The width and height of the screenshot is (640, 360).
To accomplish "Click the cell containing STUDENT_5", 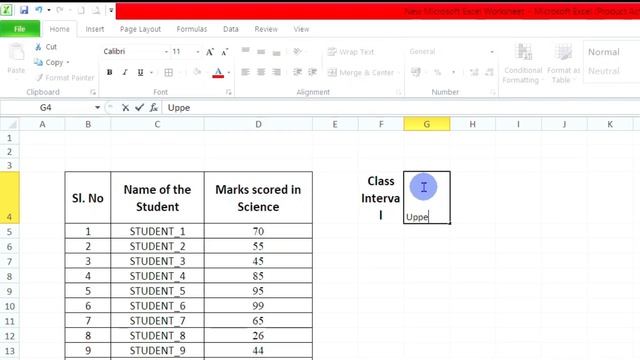I will coord(157,291).
